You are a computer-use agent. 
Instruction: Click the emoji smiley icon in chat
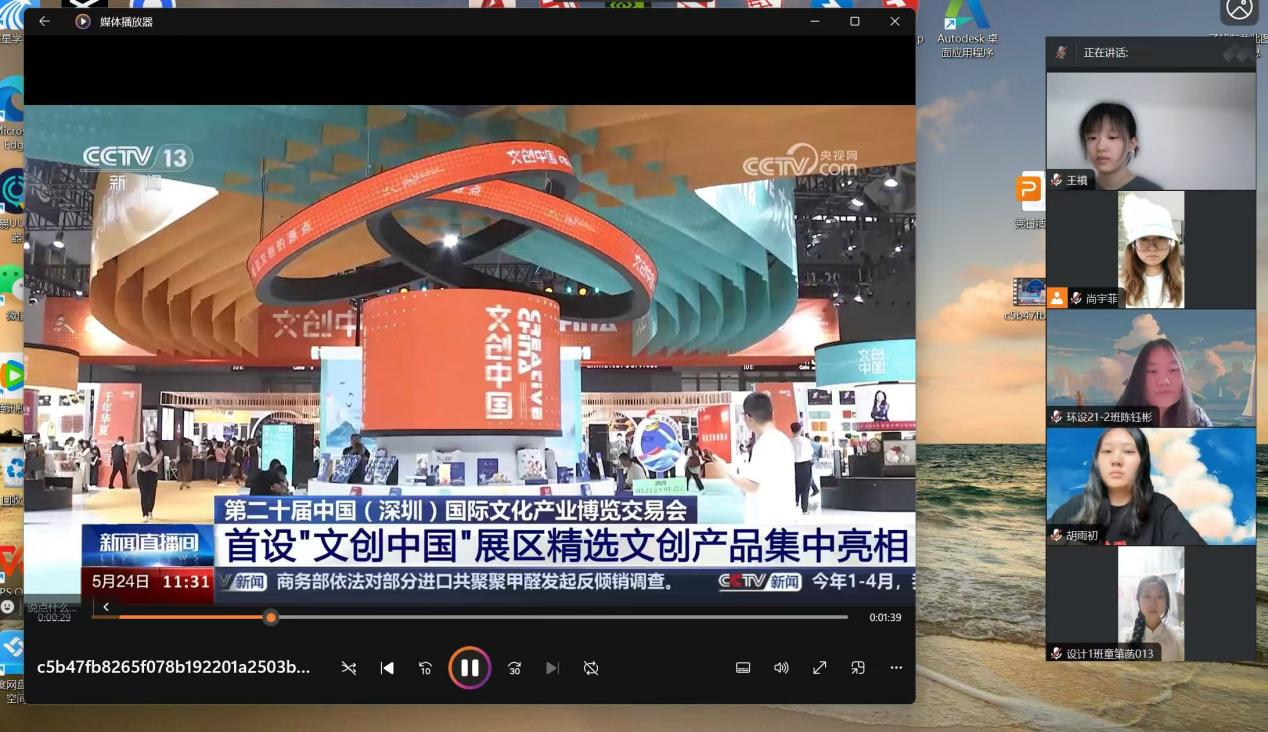(8, 607)
